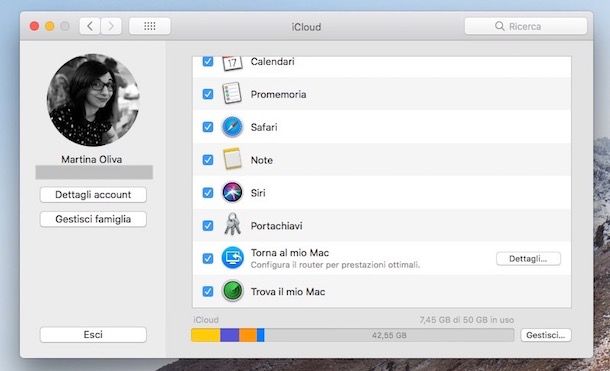
Task: Uncheck the Promemoria checkbox
Action: pos(208,94)
